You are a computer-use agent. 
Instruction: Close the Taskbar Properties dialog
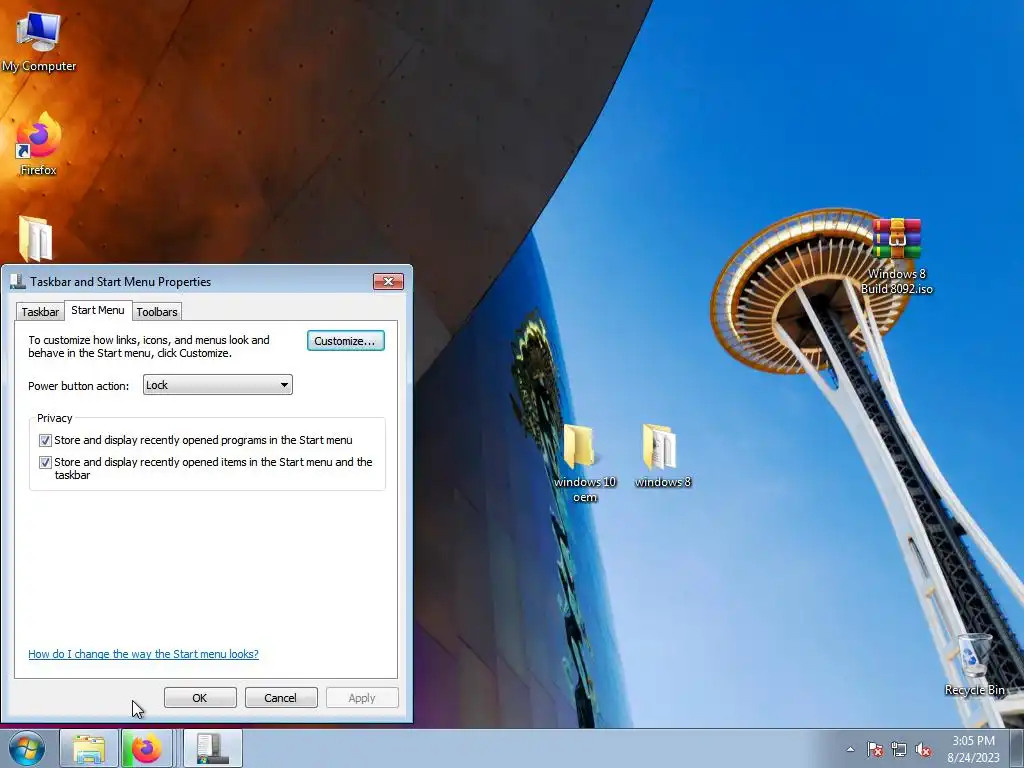389,281
